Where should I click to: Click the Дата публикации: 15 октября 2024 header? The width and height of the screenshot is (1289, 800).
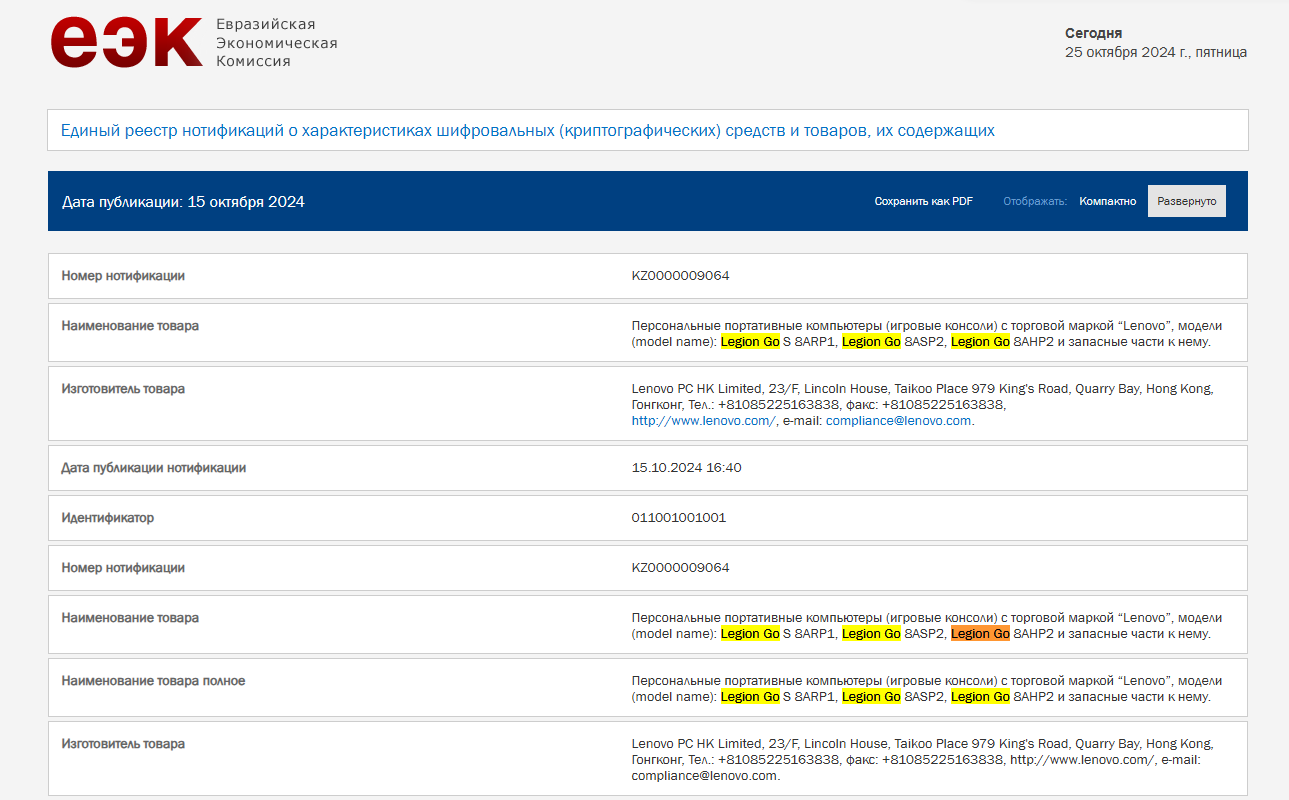183,202
